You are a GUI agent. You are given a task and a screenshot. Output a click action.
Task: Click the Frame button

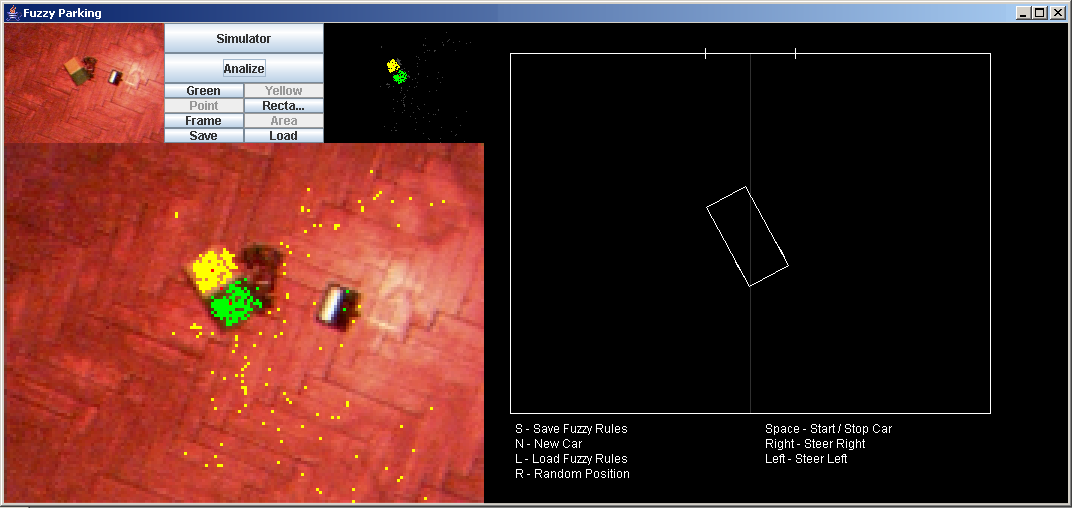[x=204, y=120]
